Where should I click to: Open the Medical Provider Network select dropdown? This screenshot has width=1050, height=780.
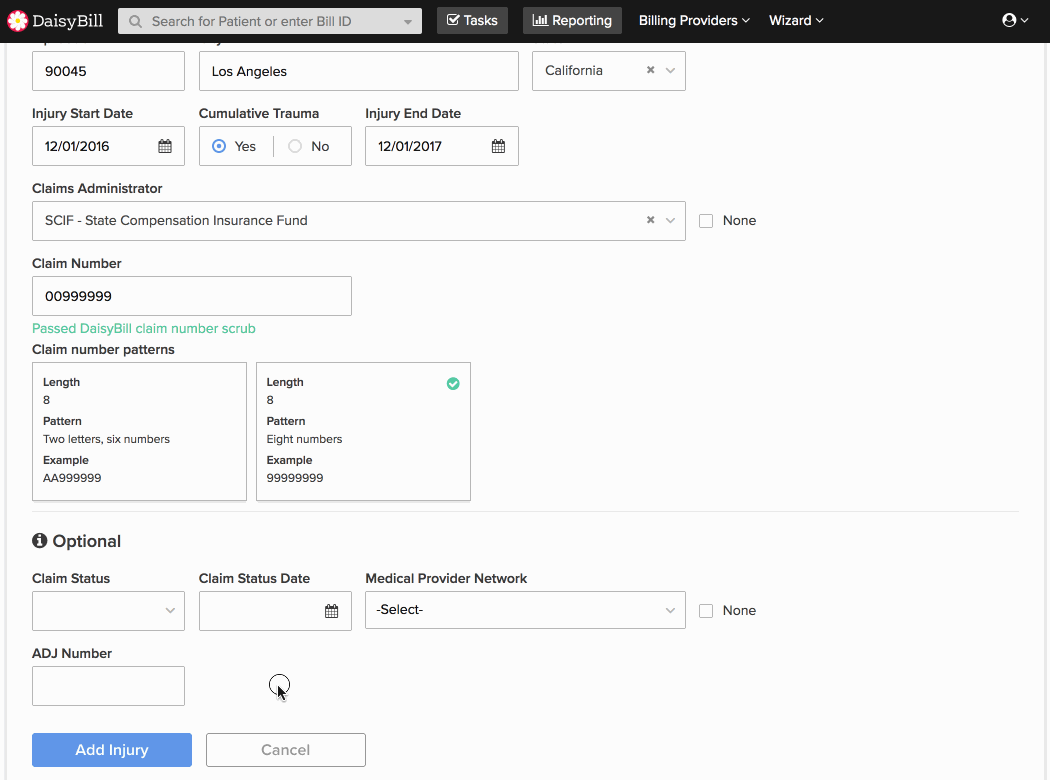[525, 610]
